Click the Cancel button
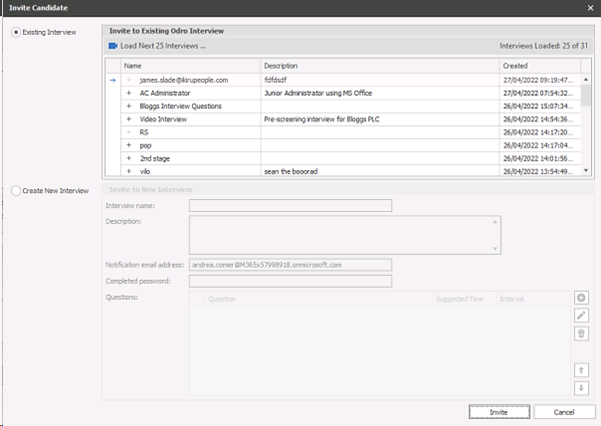Screen dimensions: 601x426 pyautogui.click(x=564, y=412)
